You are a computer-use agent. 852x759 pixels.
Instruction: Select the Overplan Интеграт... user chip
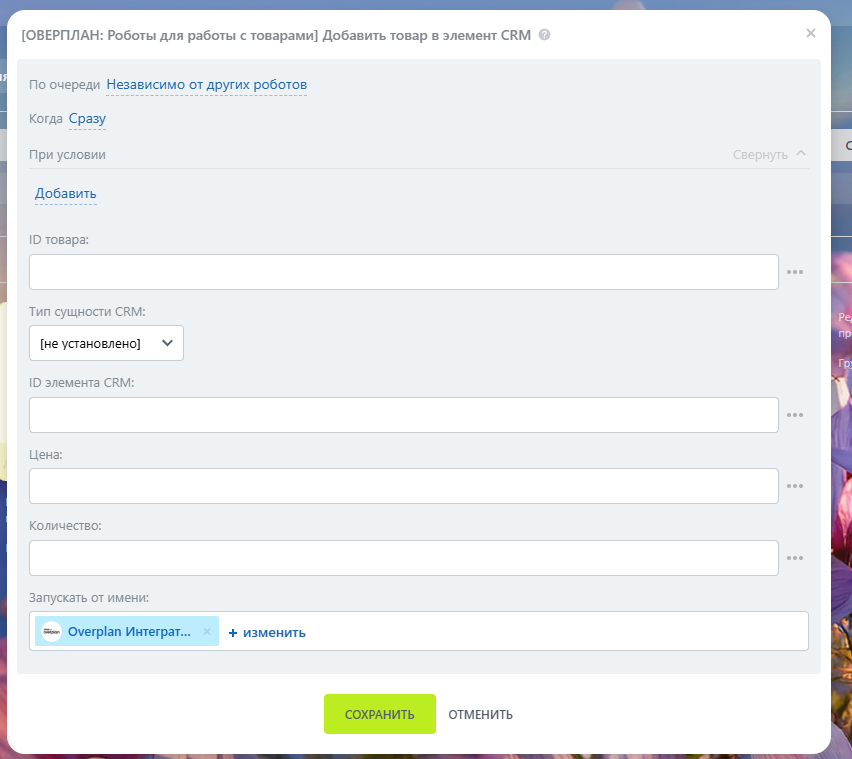click(127, 632)
